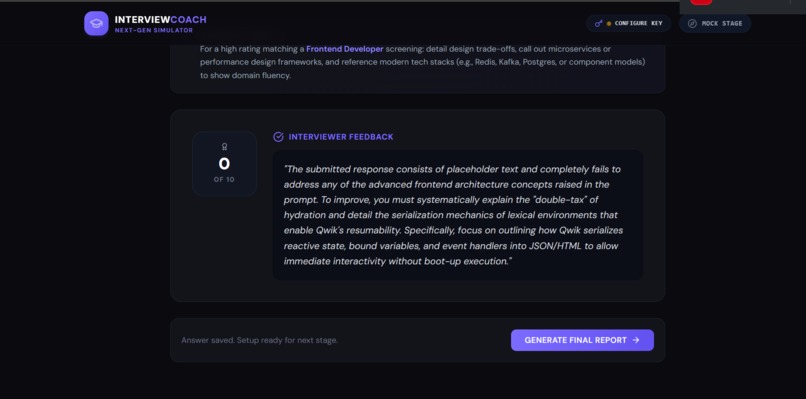Click the red icon at the top right
The width and height of the screenshot is (806, 399).
[701, 2]
